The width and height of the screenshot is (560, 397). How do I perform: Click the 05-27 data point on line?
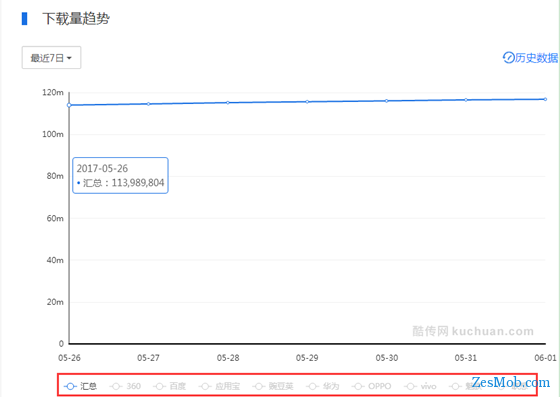tap(149, 104)
